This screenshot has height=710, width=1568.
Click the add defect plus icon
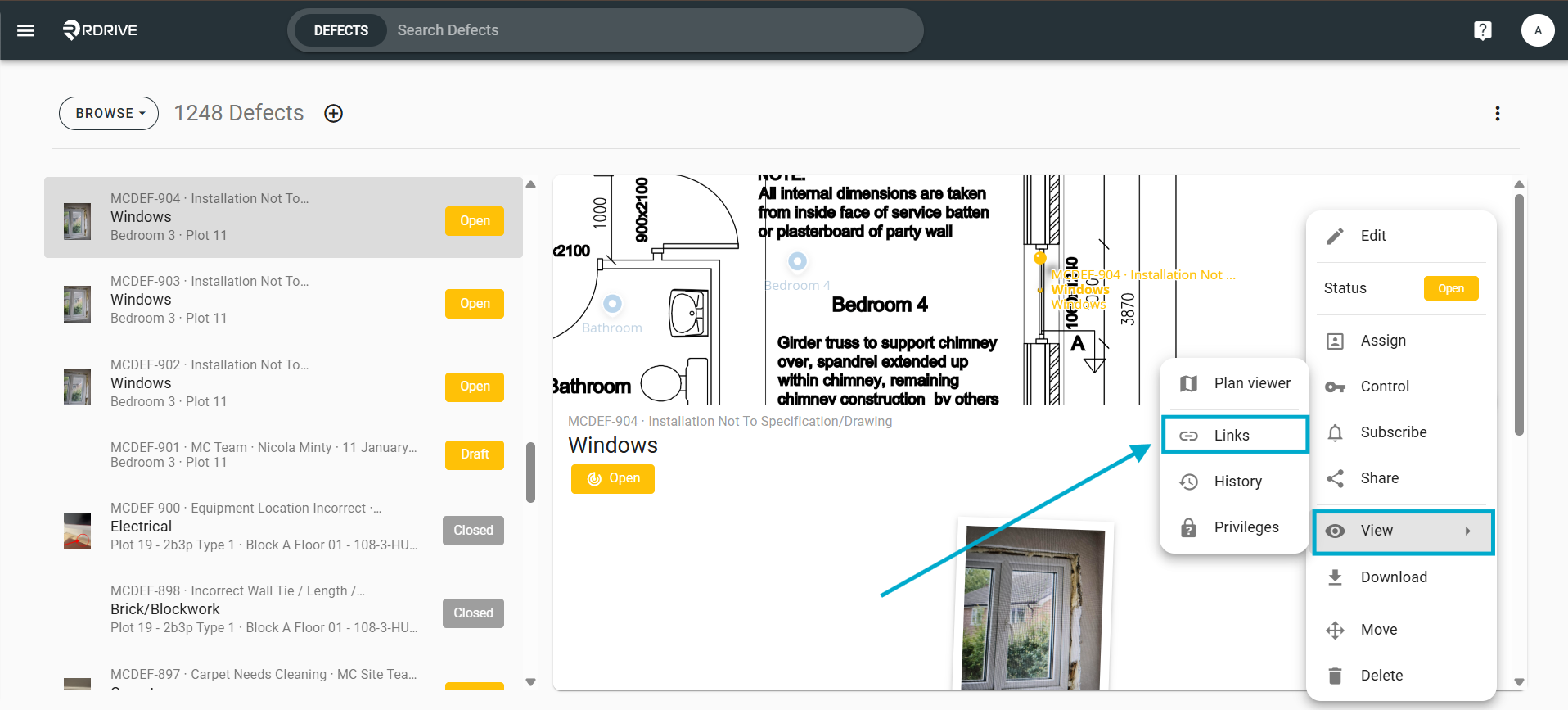pos(333,113)
